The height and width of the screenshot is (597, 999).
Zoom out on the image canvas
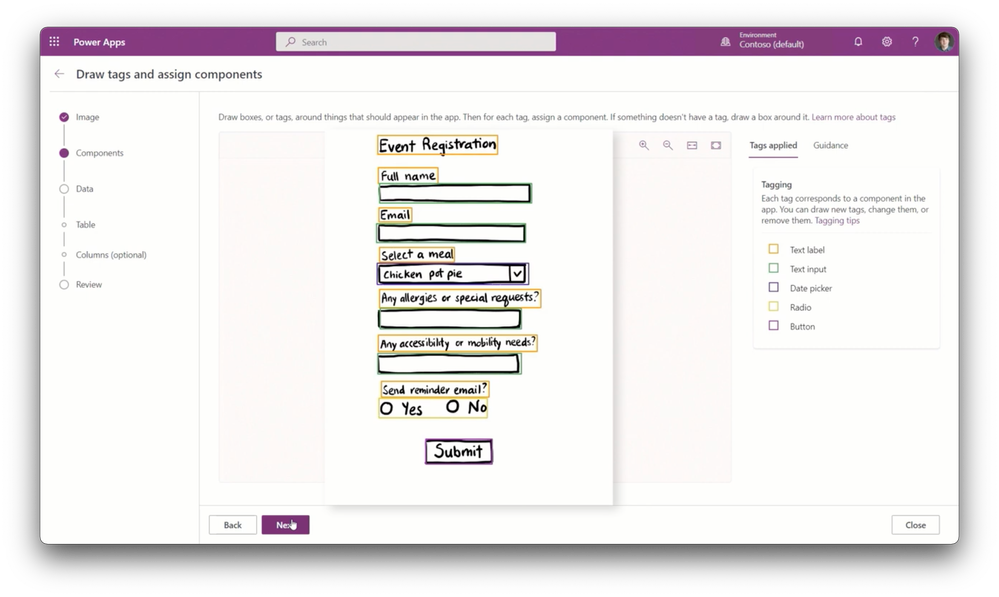(x=668, y=145)
